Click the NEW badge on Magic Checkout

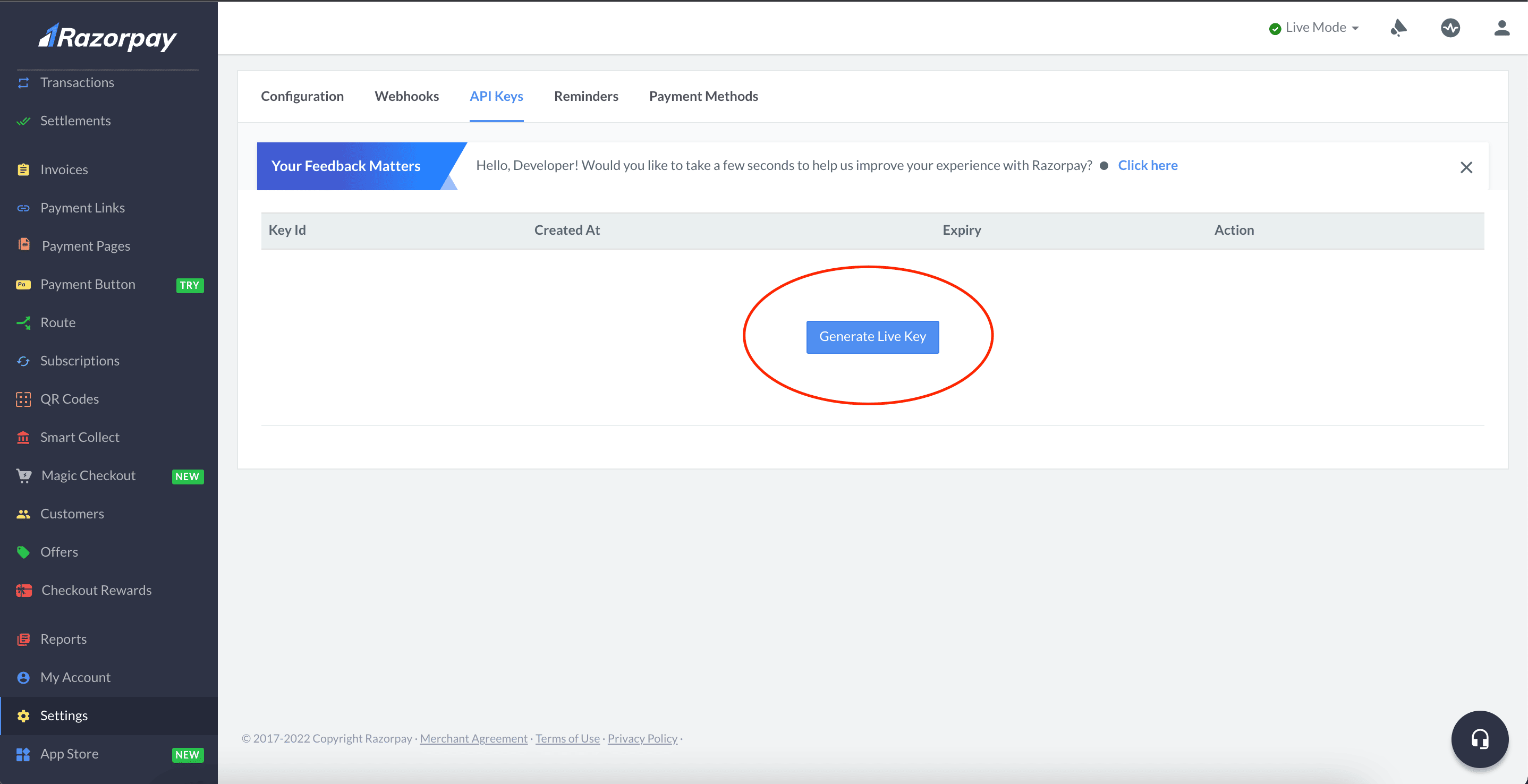coord(188,477)
